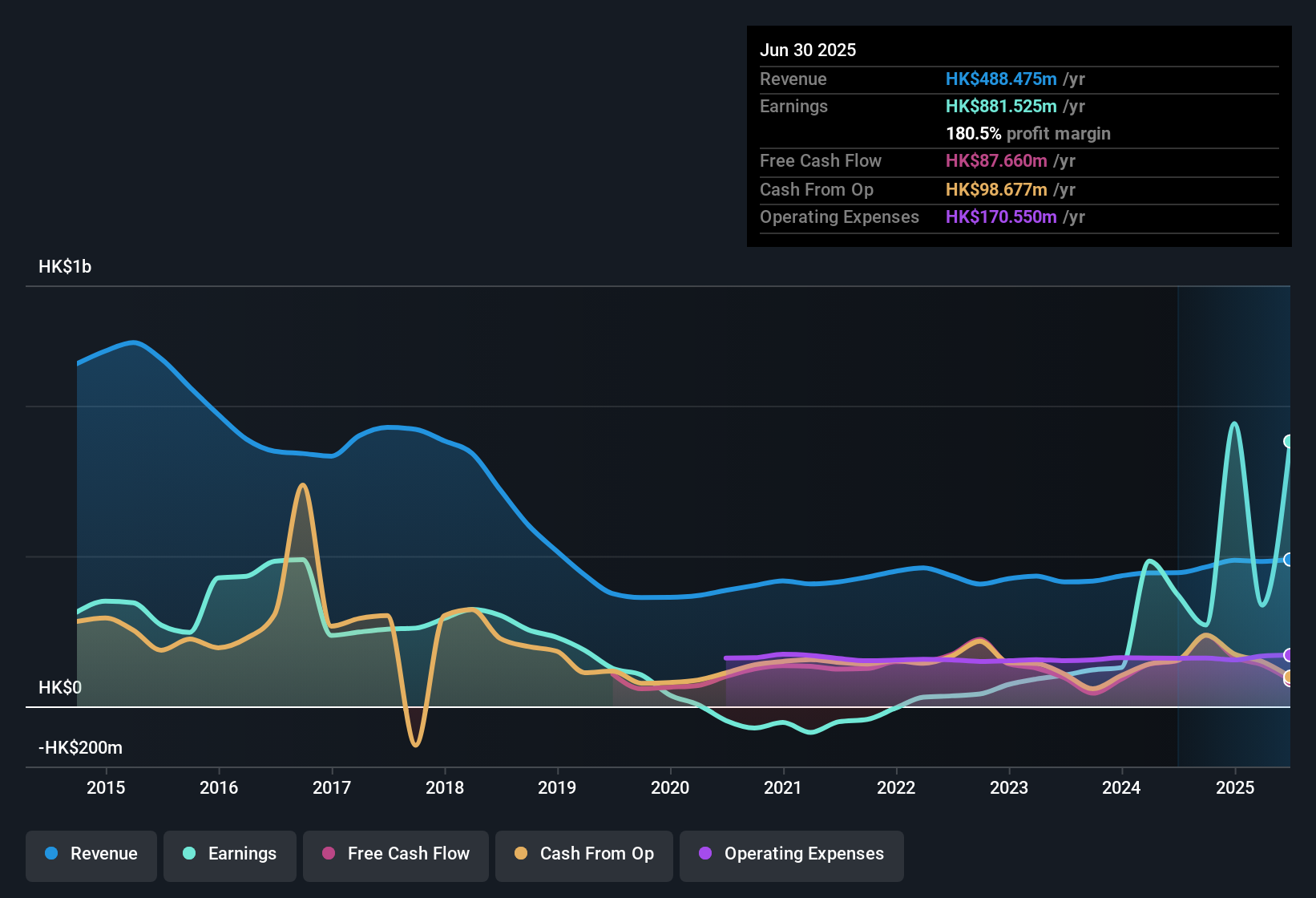Click the teal Earnings legend dot
Viewport: 1316px width, 898px height.
click(x=189, y=853)
